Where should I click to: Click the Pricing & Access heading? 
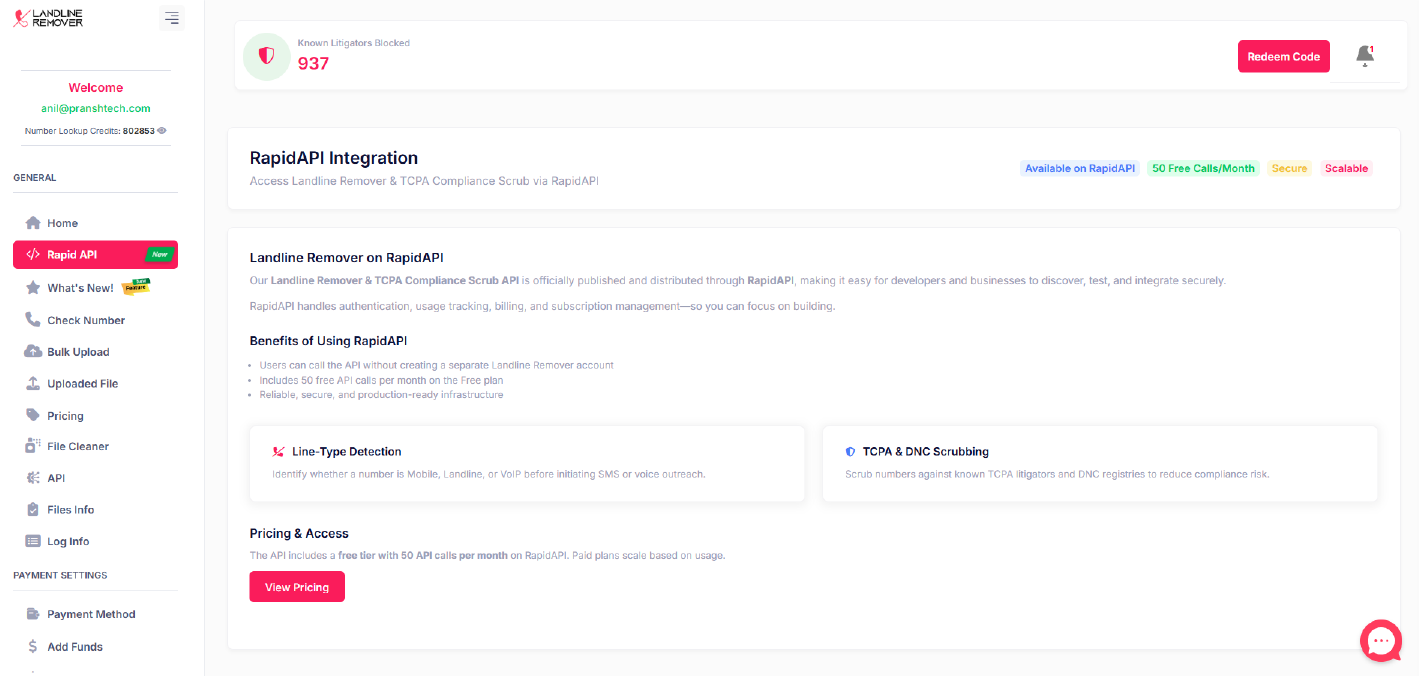tap(299, 533)
